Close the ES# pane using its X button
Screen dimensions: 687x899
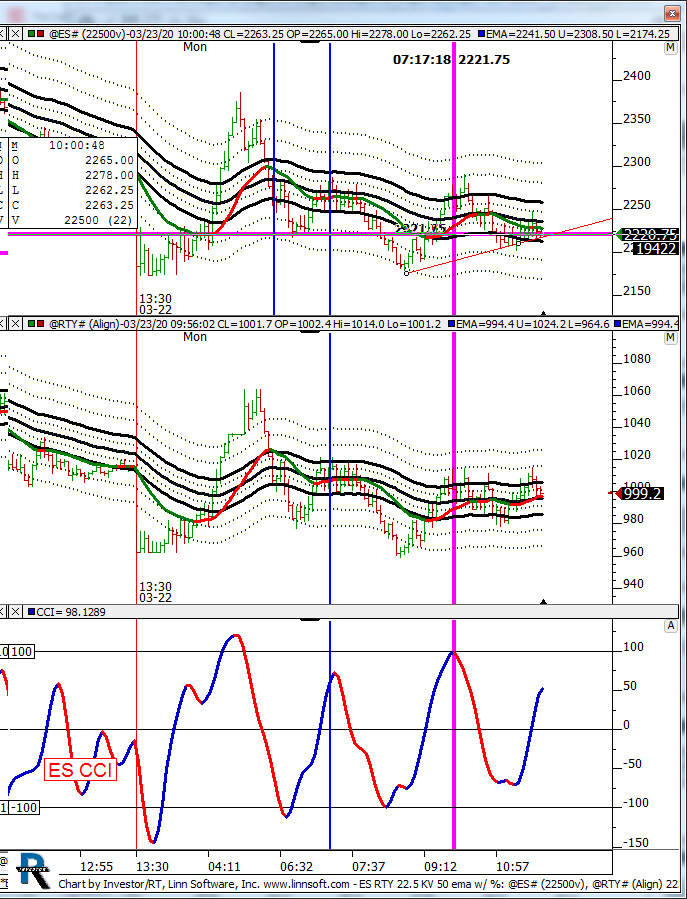(x=14, y=33)
